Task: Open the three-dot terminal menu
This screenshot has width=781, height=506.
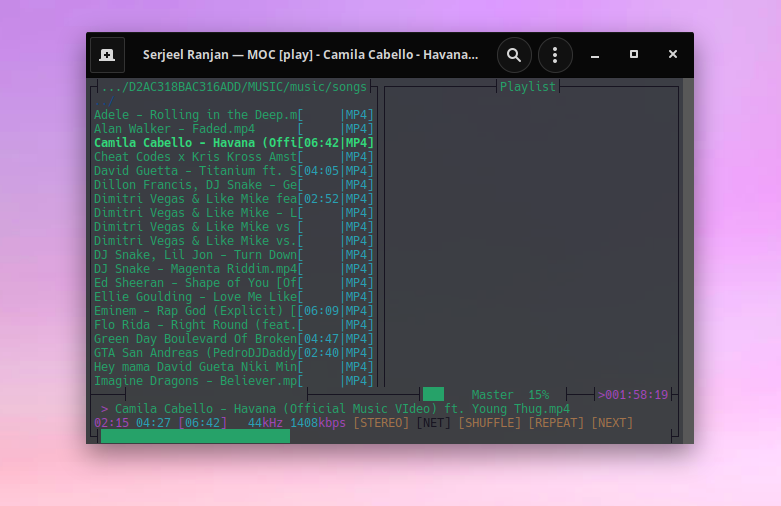Action: 555,55
